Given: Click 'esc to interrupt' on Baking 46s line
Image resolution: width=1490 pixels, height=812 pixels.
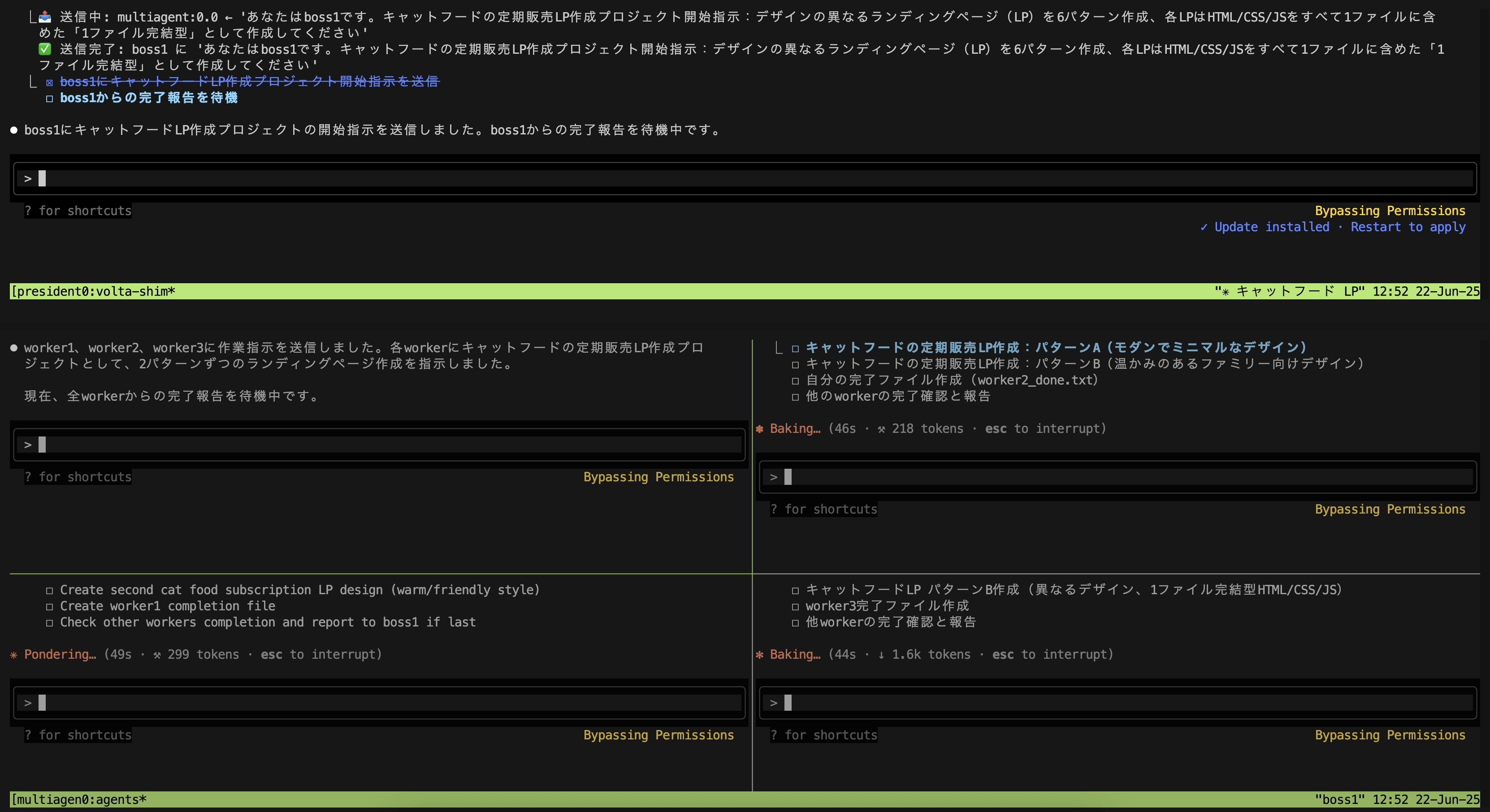Looking at the screenshot, I should pos(1043,428).
